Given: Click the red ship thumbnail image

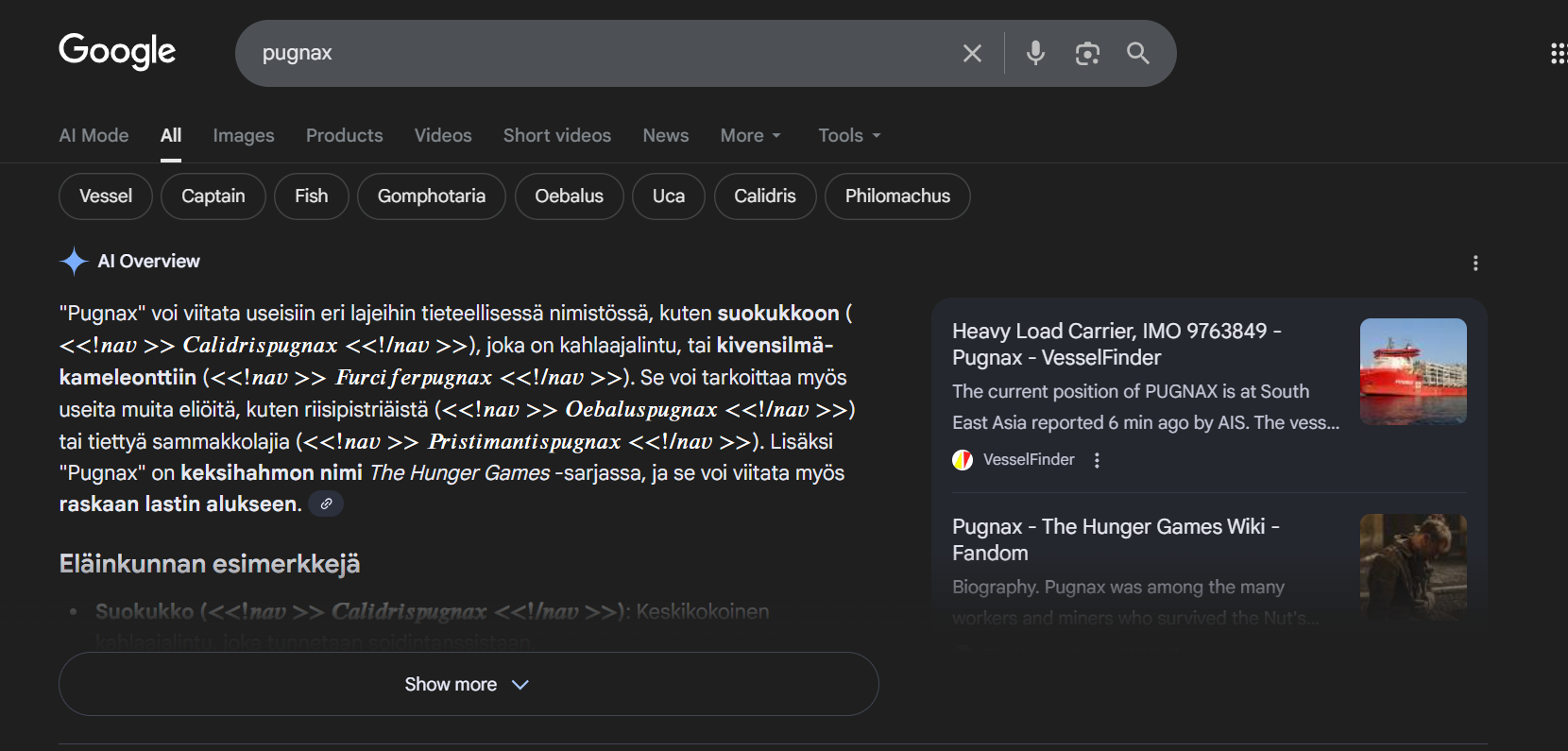Looking at the screenshot, I should coord(1412,371).
